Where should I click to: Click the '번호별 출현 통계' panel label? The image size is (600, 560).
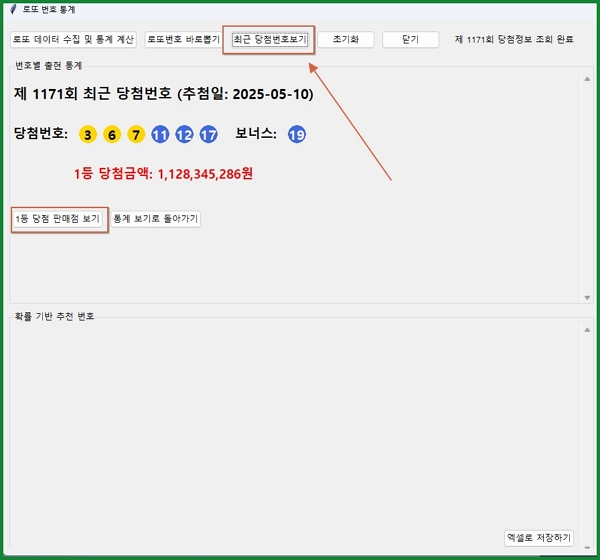[48, 65]
